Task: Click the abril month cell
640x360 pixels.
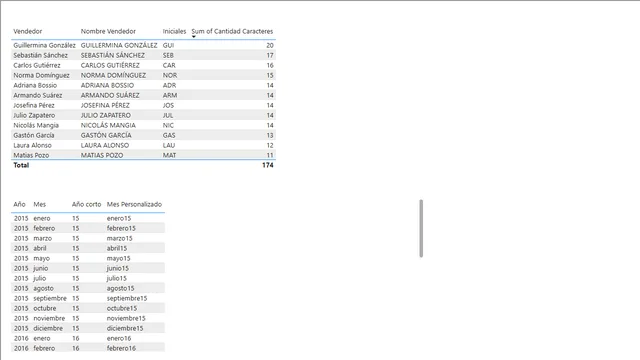Action: 40,248
